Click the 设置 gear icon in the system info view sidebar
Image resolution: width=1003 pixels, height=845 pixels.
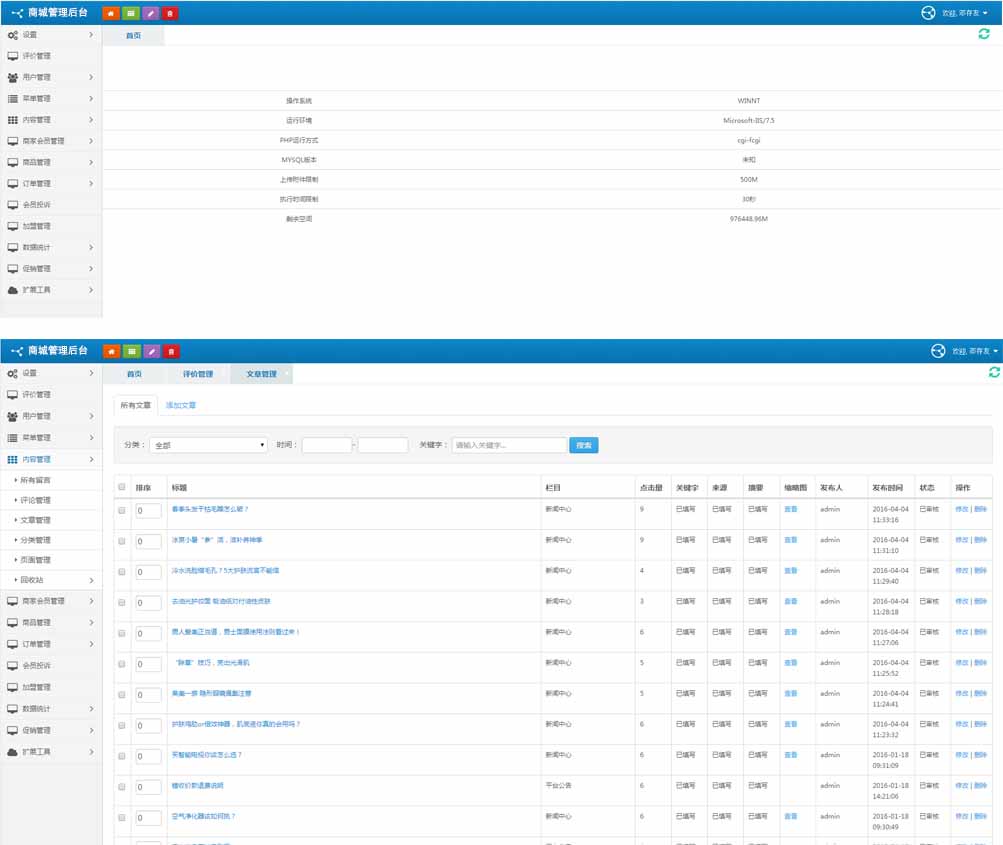12,35
